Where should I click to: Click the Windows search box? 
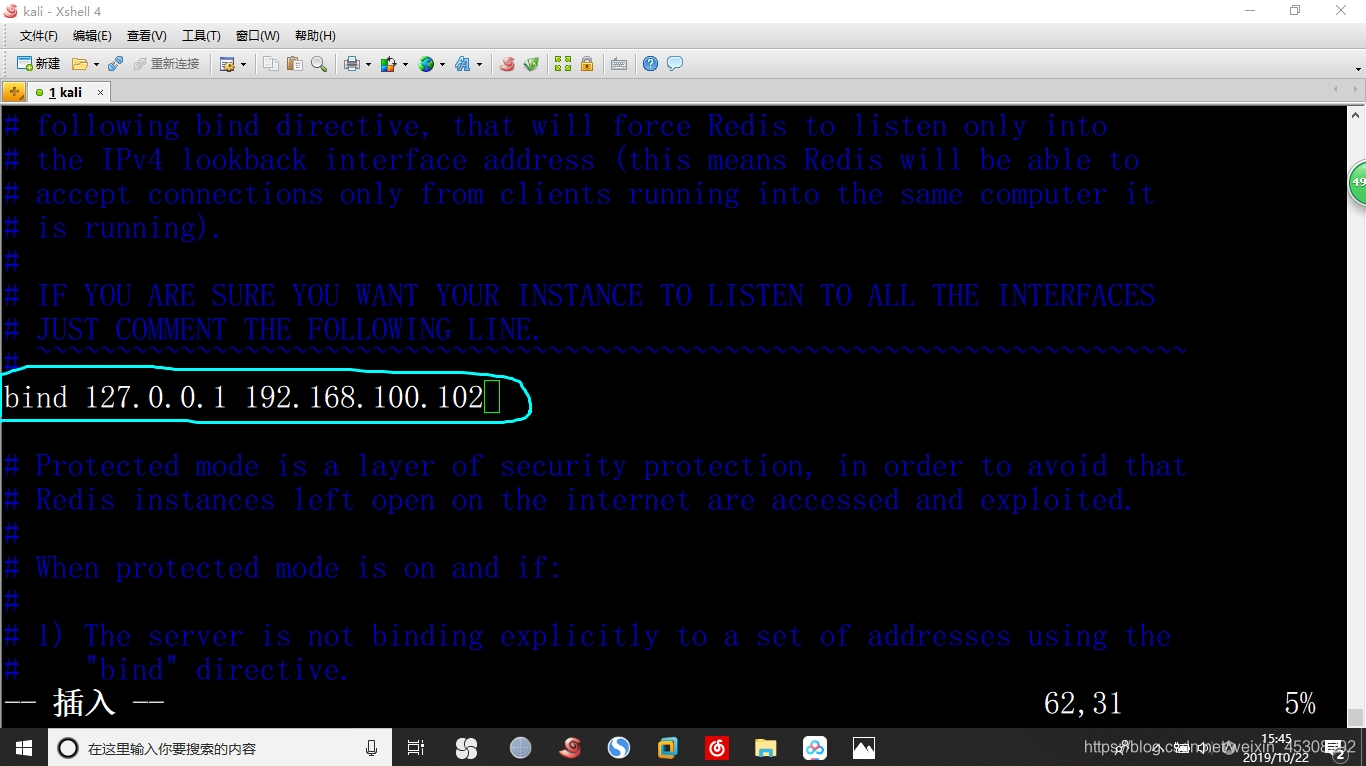click(220, 748)
